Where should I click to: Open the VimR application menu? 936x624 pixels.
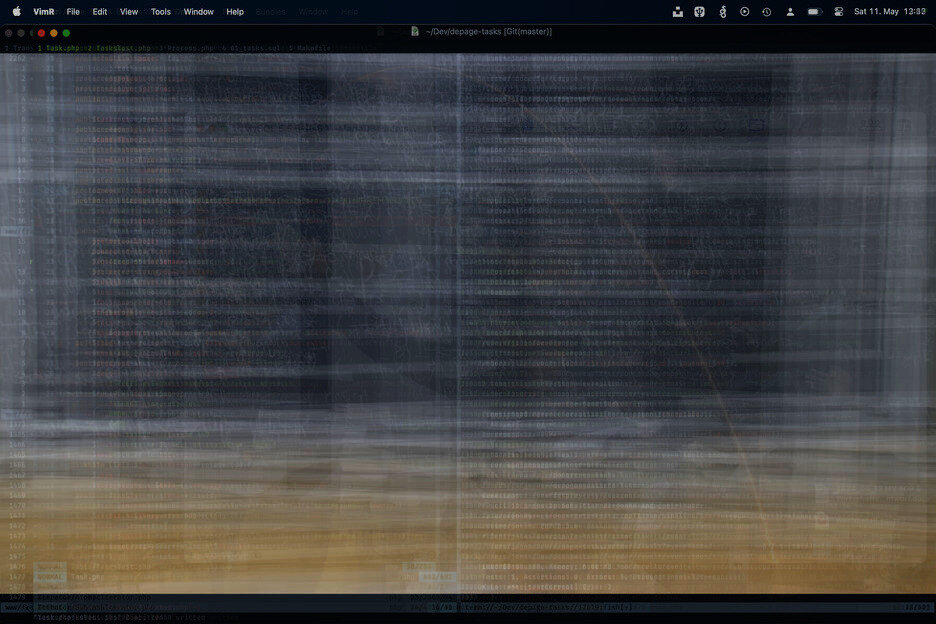44,11
